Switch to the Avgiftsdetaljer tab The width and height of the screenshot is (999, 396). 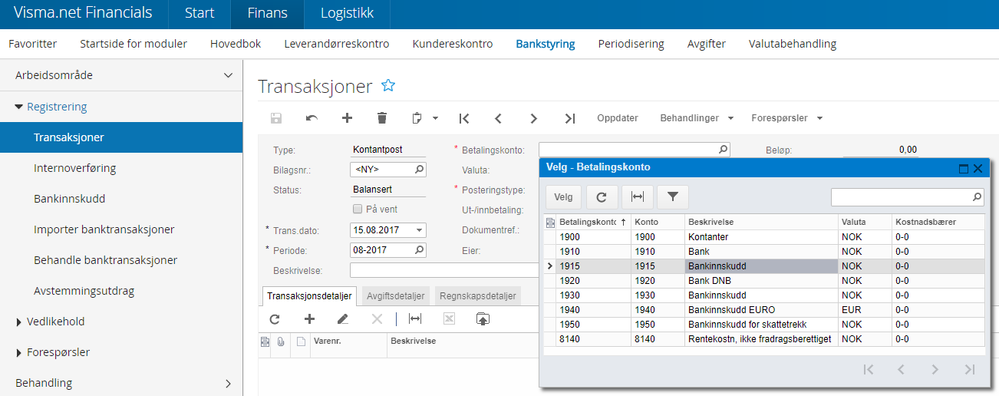395,296
